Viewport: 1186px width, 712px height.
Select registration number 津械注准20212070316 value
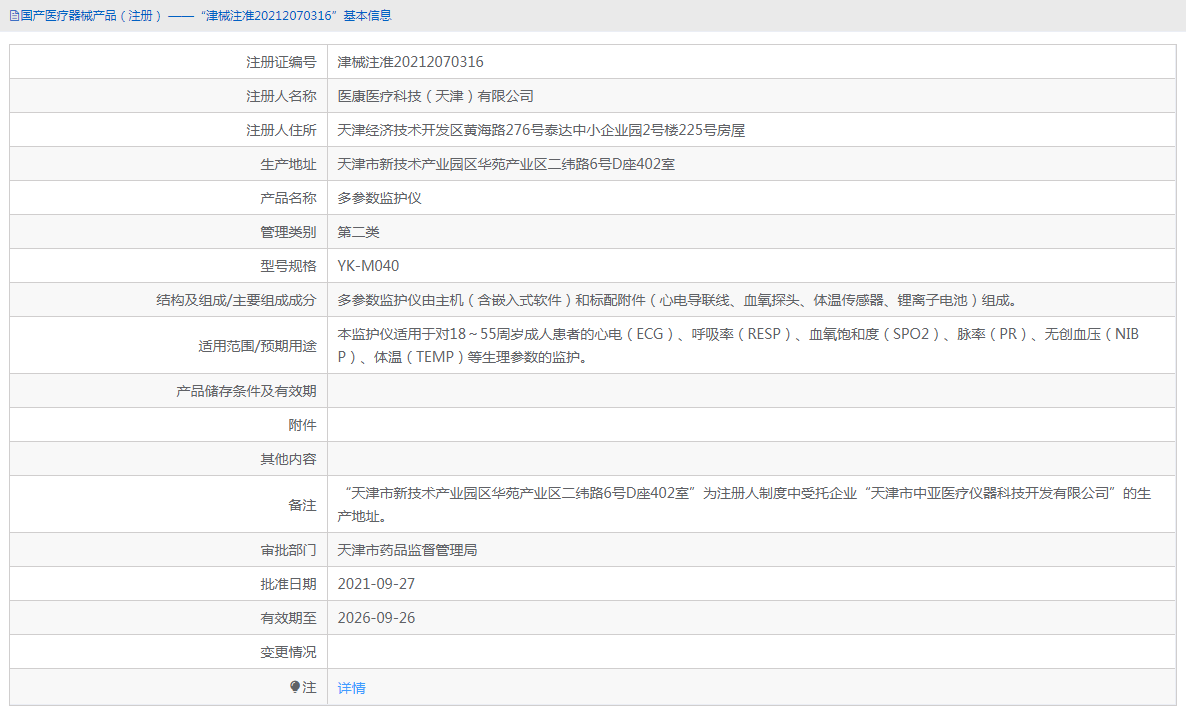(411, 62)
